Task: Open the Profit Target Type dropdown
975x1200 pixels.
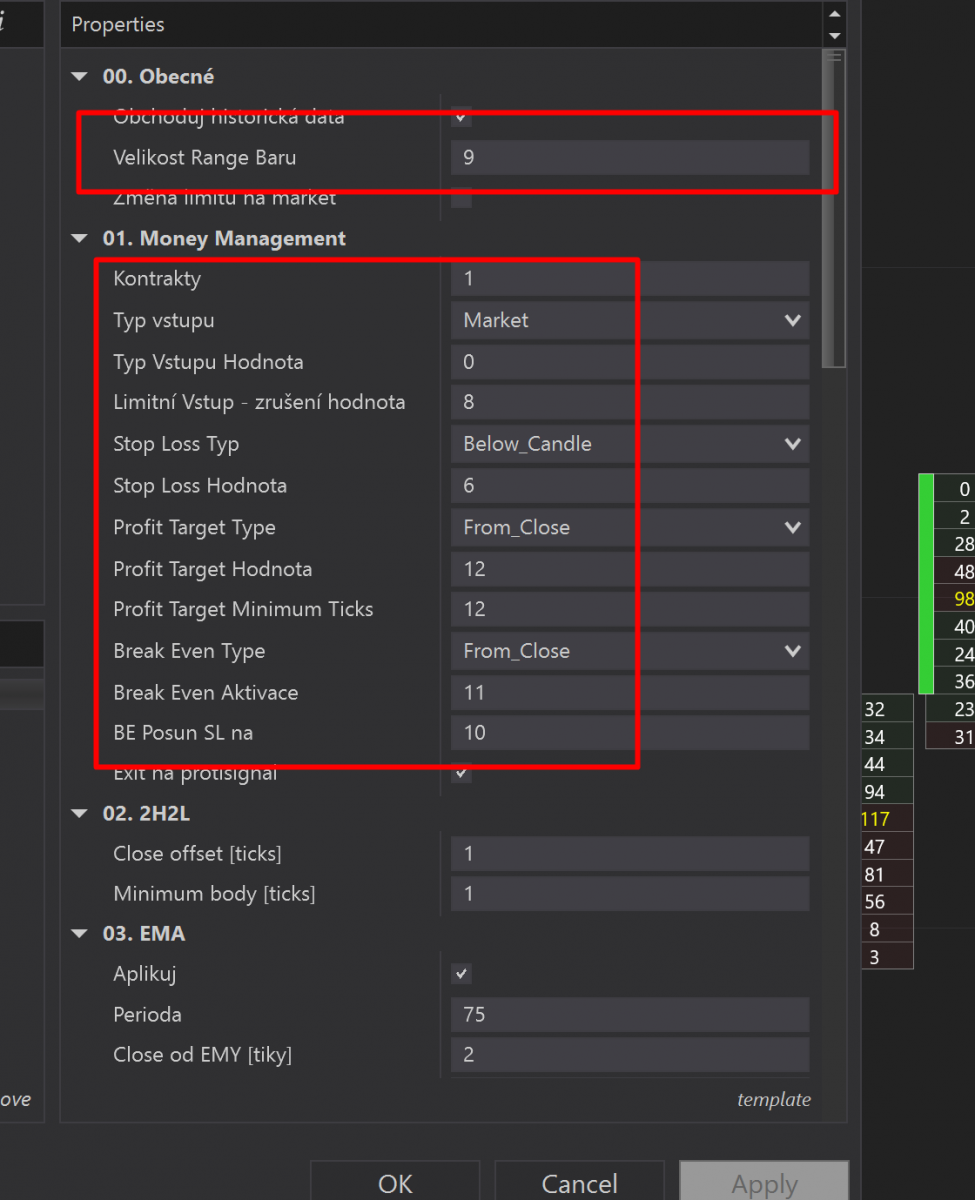Action: 629,527
